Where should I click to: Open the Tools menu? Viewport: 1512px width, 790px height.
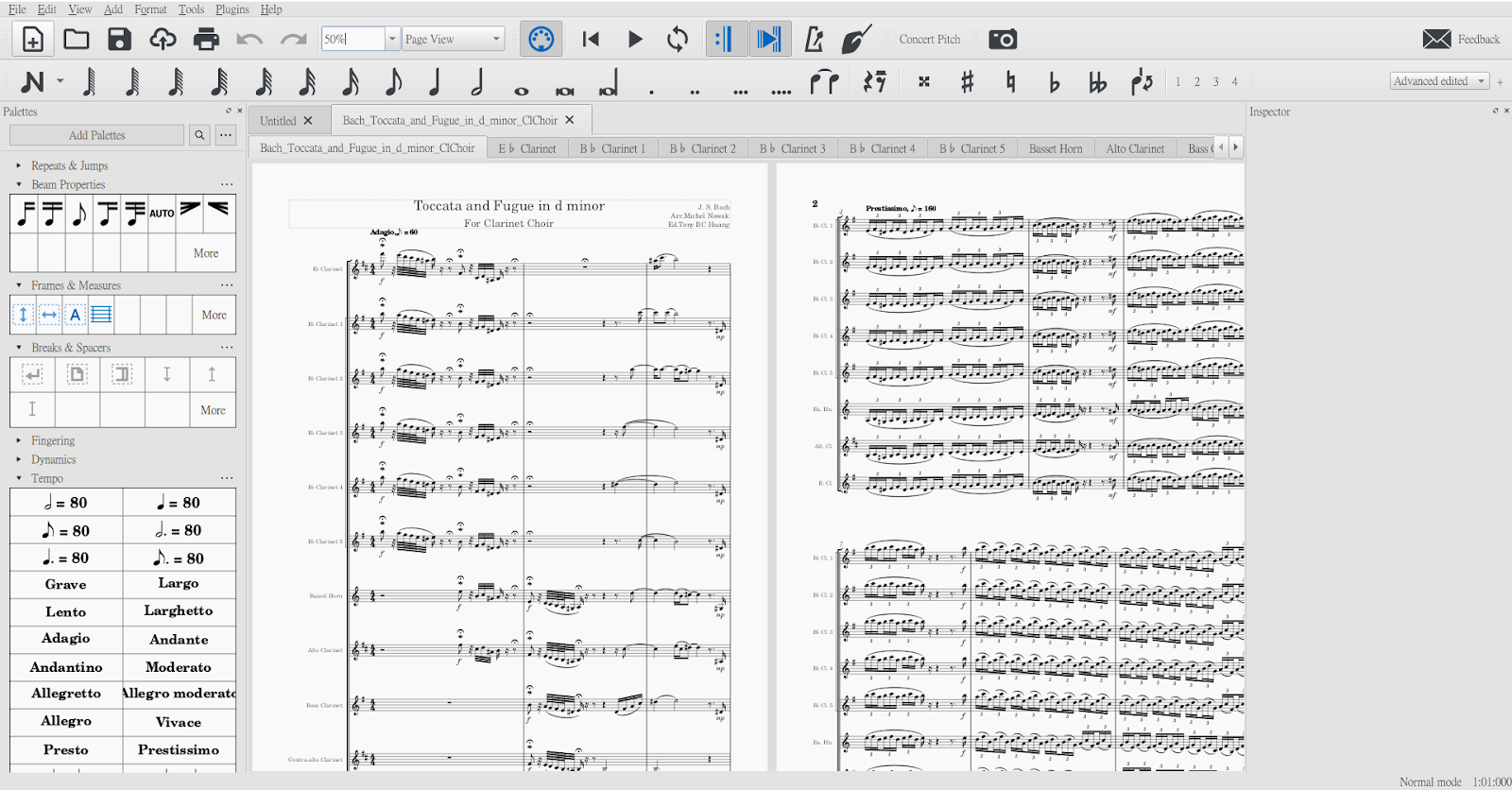[191, 9]
